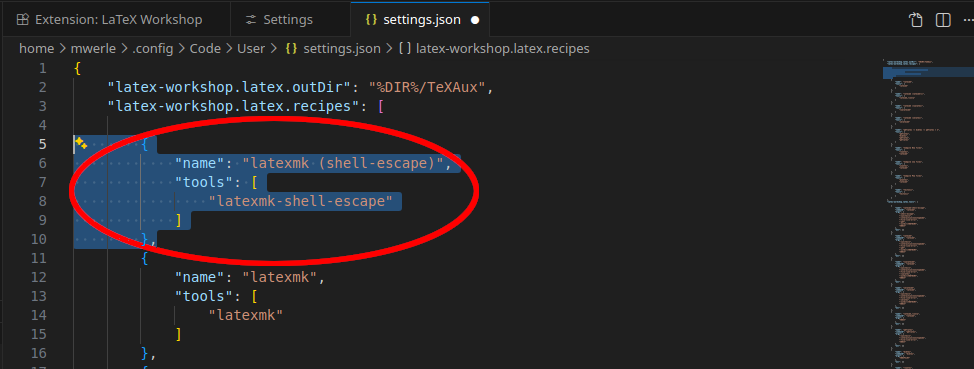Split the editor to the right
This screenshot has height=369, width=974.
[x=943, y=20]
